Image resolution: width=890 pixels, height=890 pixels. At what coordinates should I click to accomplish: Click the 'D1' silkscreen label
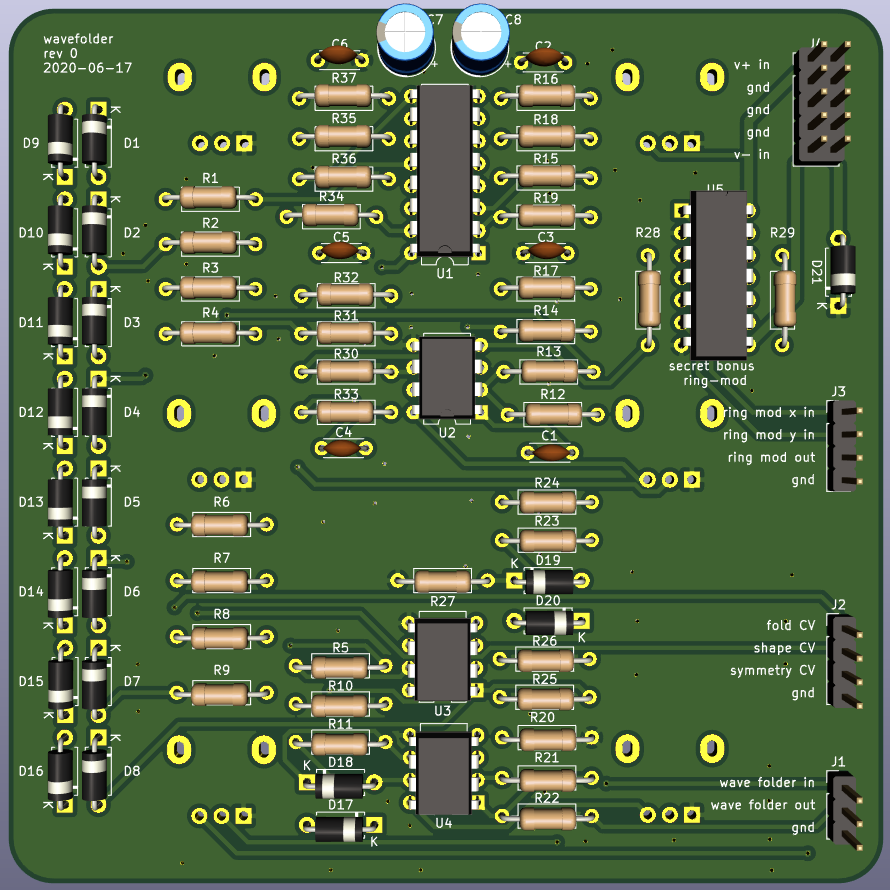pyautogui.click(x=132, y=143)
